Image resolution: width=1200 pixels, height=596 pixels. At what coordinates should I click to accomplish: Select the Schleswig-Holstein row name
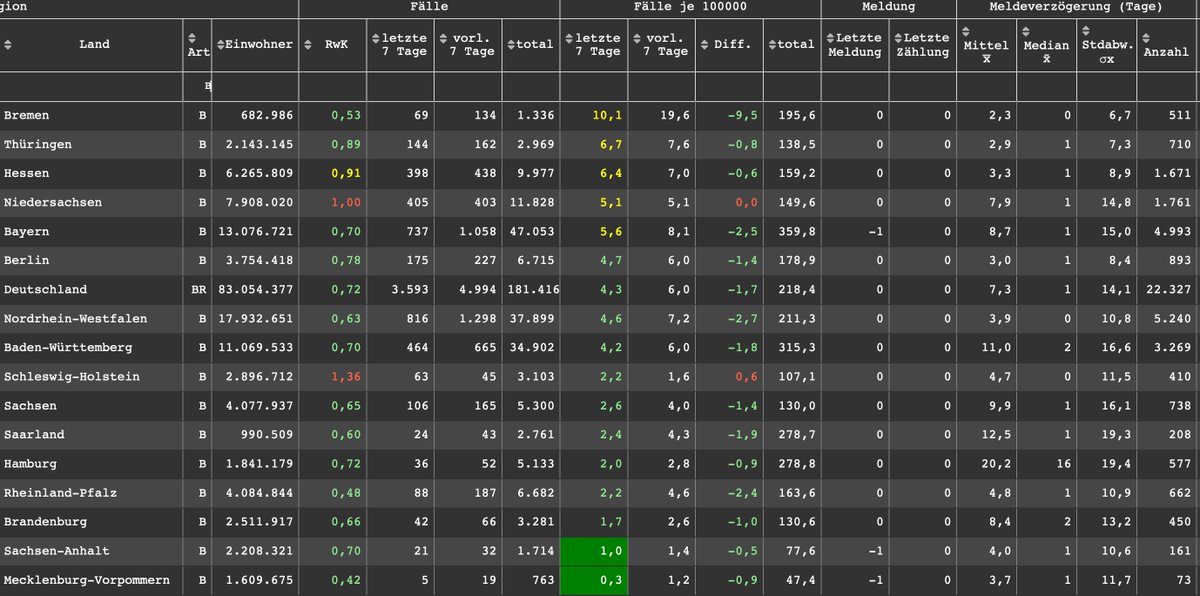coord(71,377)
